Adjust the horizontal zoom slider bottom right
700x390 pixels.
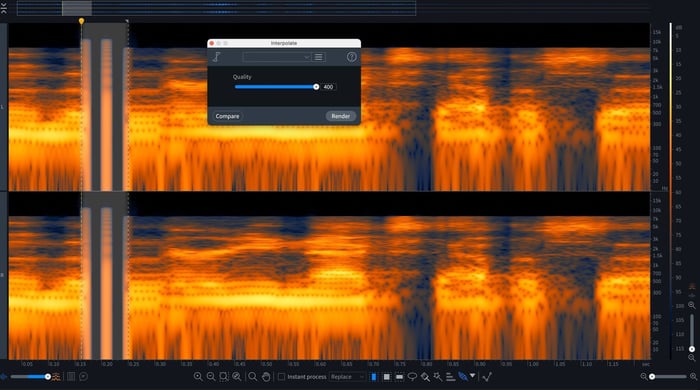click(x=668, y=377)
